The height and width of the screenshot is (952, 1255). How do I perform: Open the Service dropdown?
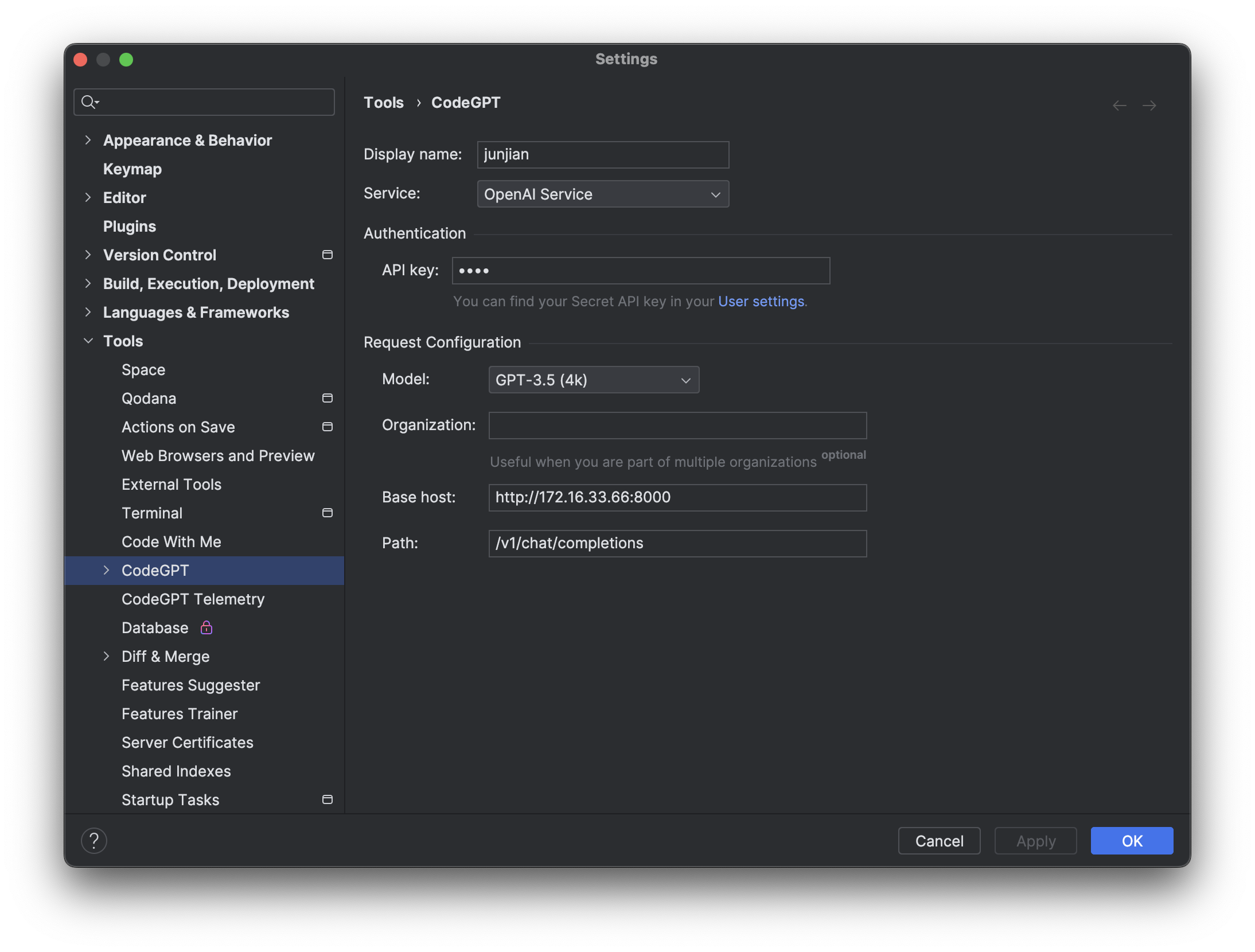click(x=603, y=194)
